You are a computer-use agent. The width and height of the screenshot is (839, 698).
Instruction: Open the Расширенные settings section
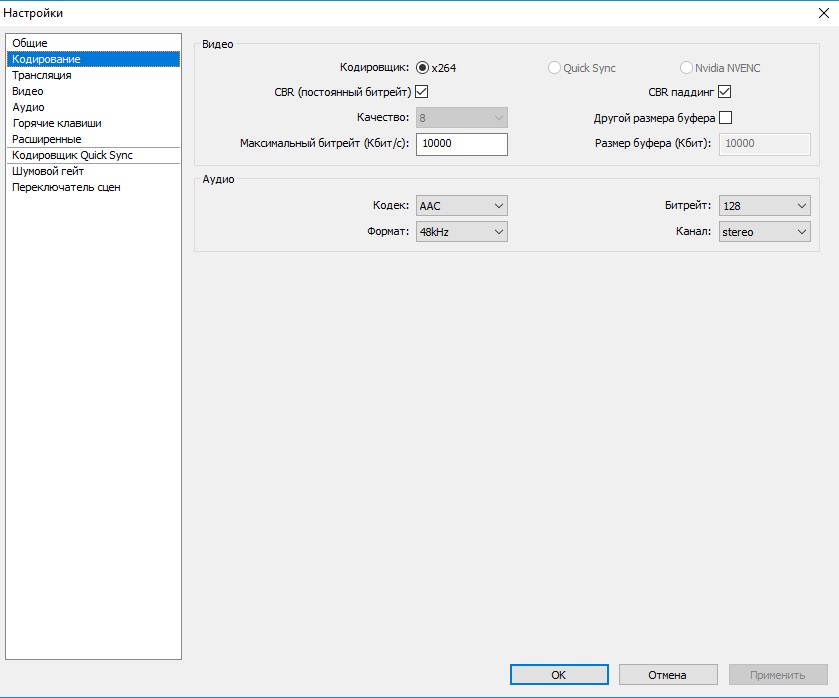coord(47,139)
